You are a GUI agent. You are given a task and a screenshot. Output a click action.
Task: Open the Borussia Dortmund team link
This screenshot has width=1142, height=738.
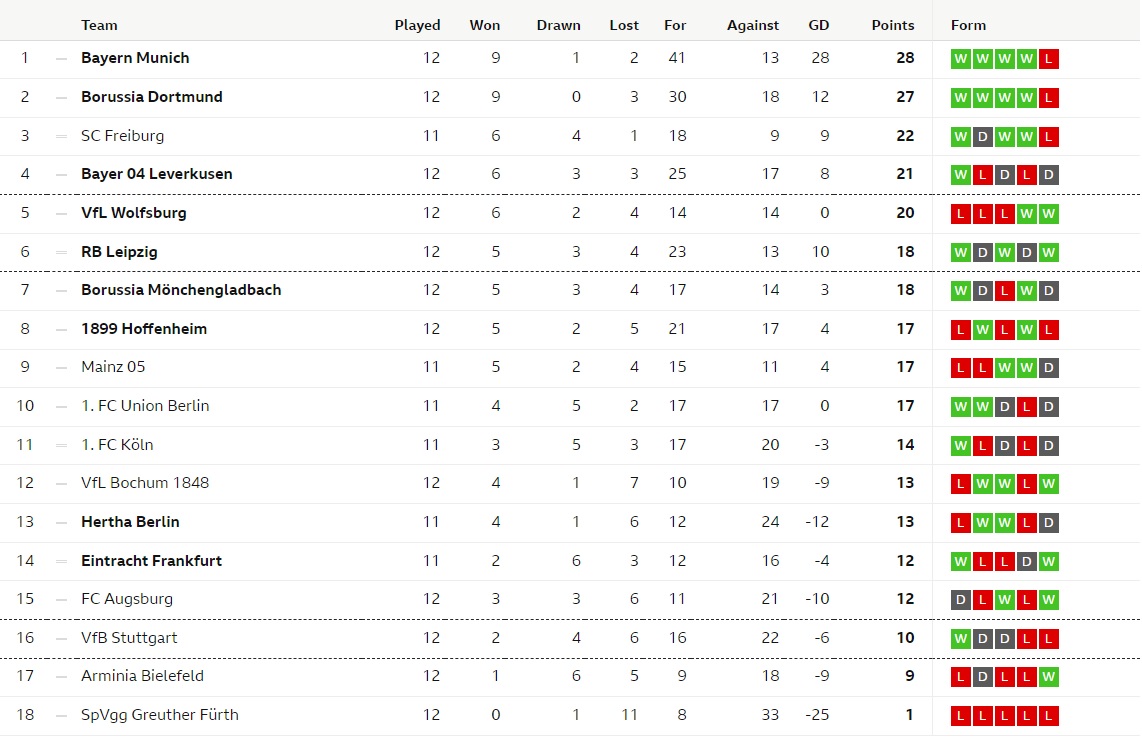click(151, 97)
